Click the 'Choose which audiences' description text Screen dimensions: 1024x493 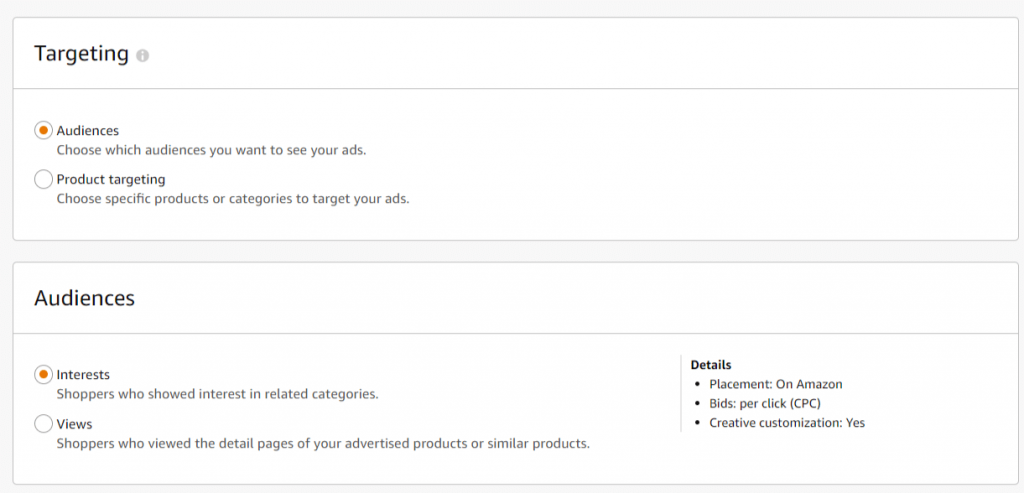[212, 150]
